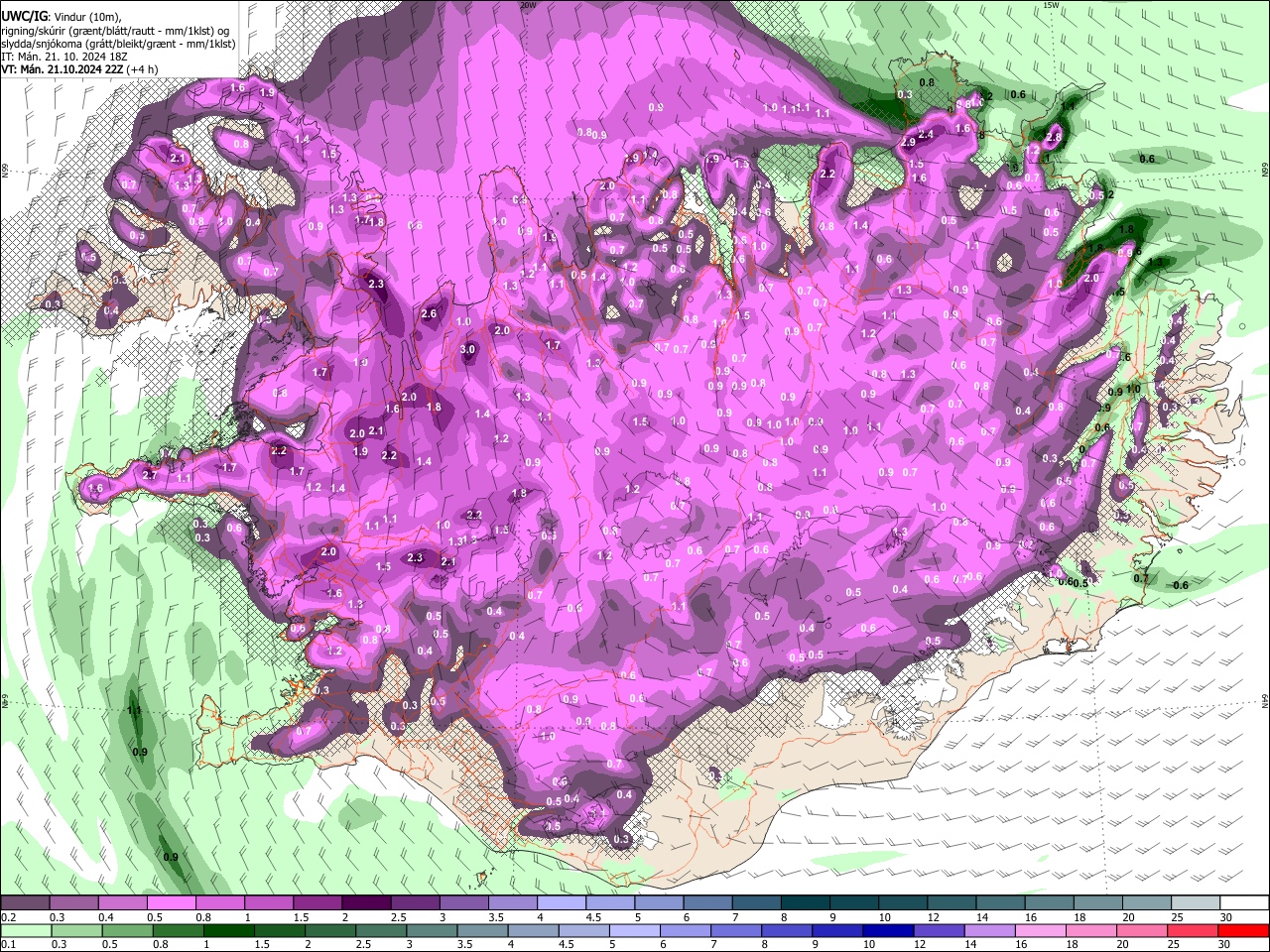Click the "20W" longitude label

(528, 5)
